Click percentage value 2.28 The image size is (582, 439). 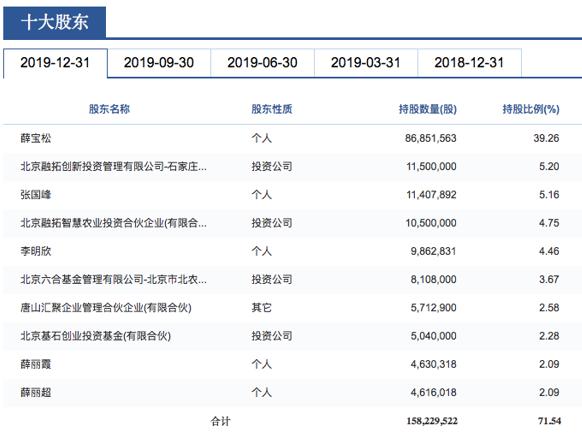[549, 336]
